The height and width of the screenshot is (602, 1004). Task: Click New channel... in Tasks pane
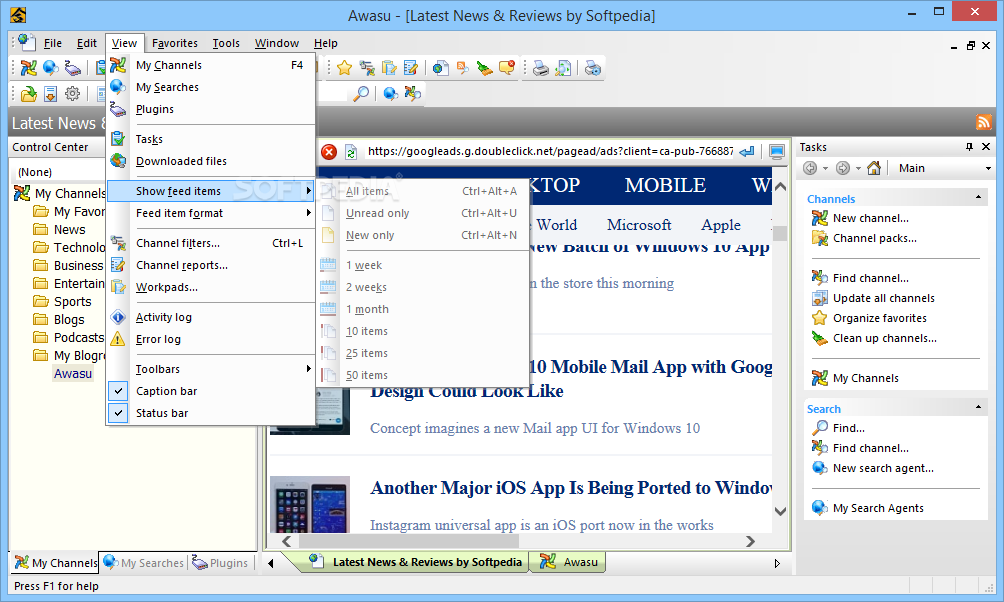coord(871,218)
